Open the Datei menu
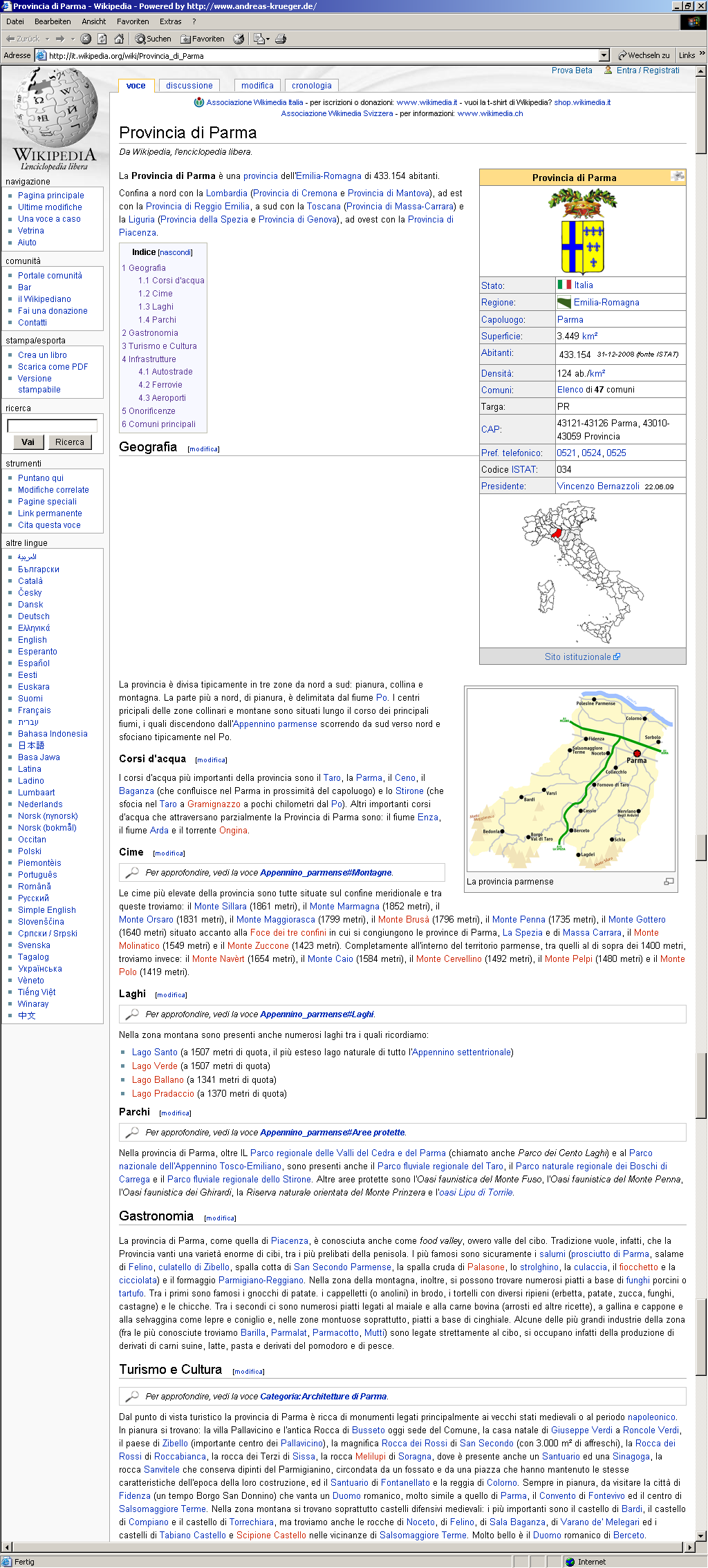Image resolution: width=708 pixels, height=1568 pixels. [x=15, y=21]
